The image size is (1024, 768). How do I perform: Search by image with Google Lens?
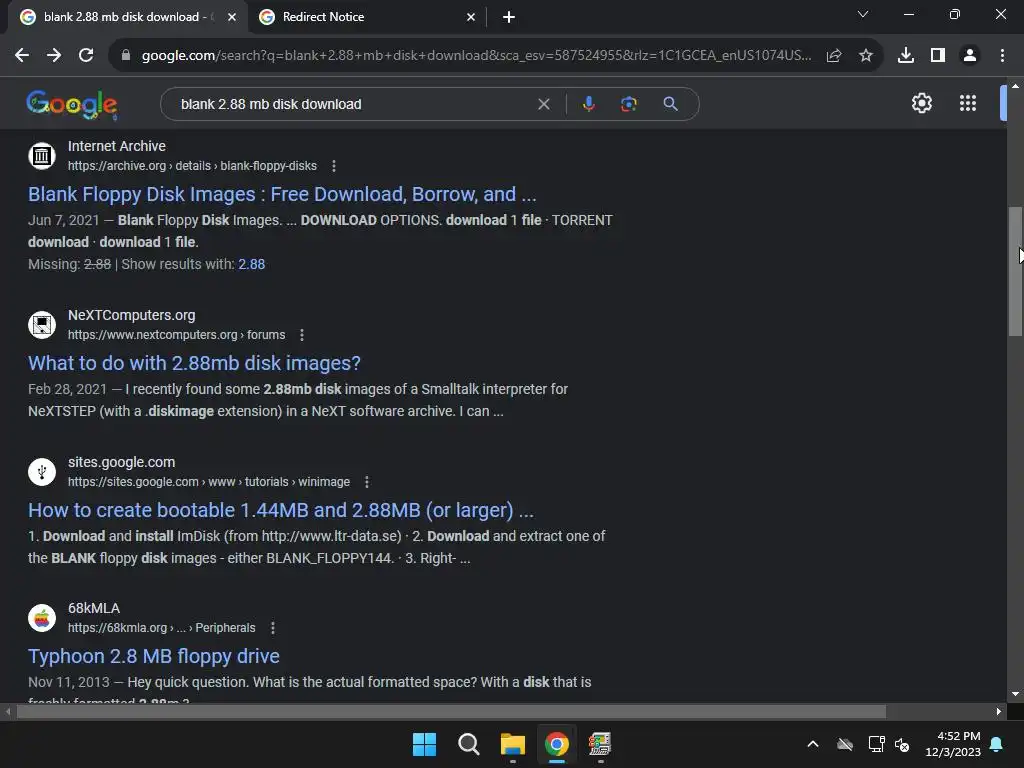pos(628,104)
